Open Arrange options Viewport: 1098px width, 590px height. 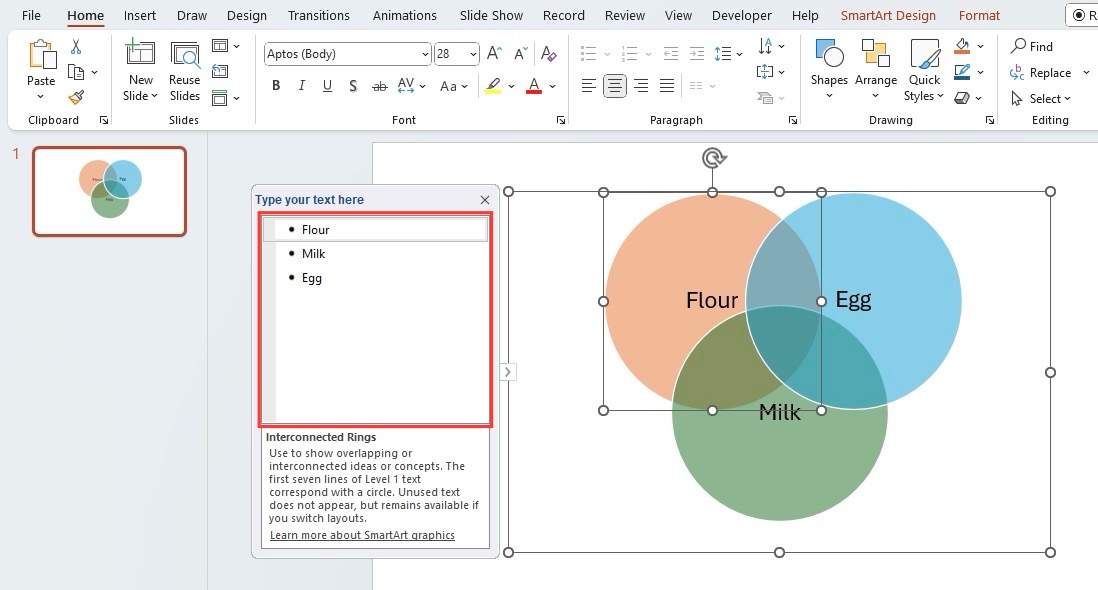click(875, 69)
